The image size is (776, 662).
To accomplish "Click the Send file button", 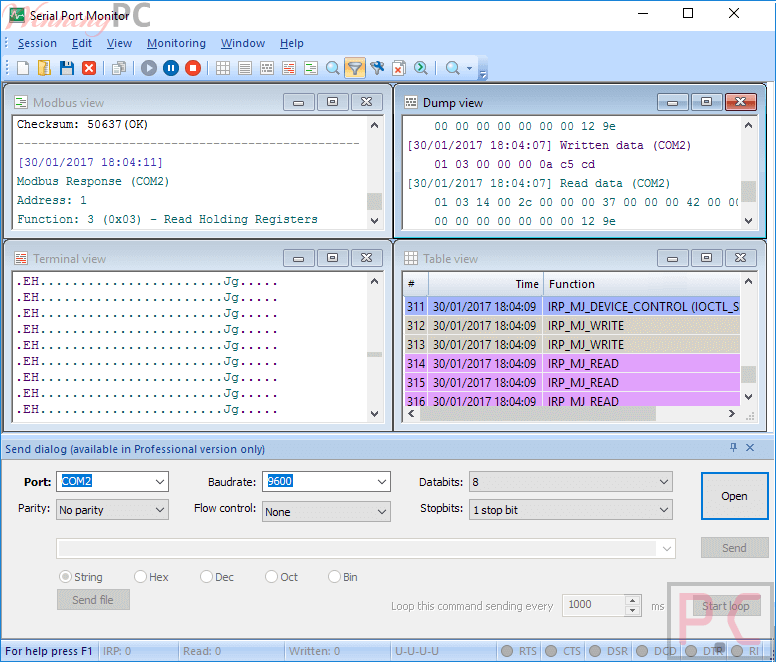I will 93,600.
